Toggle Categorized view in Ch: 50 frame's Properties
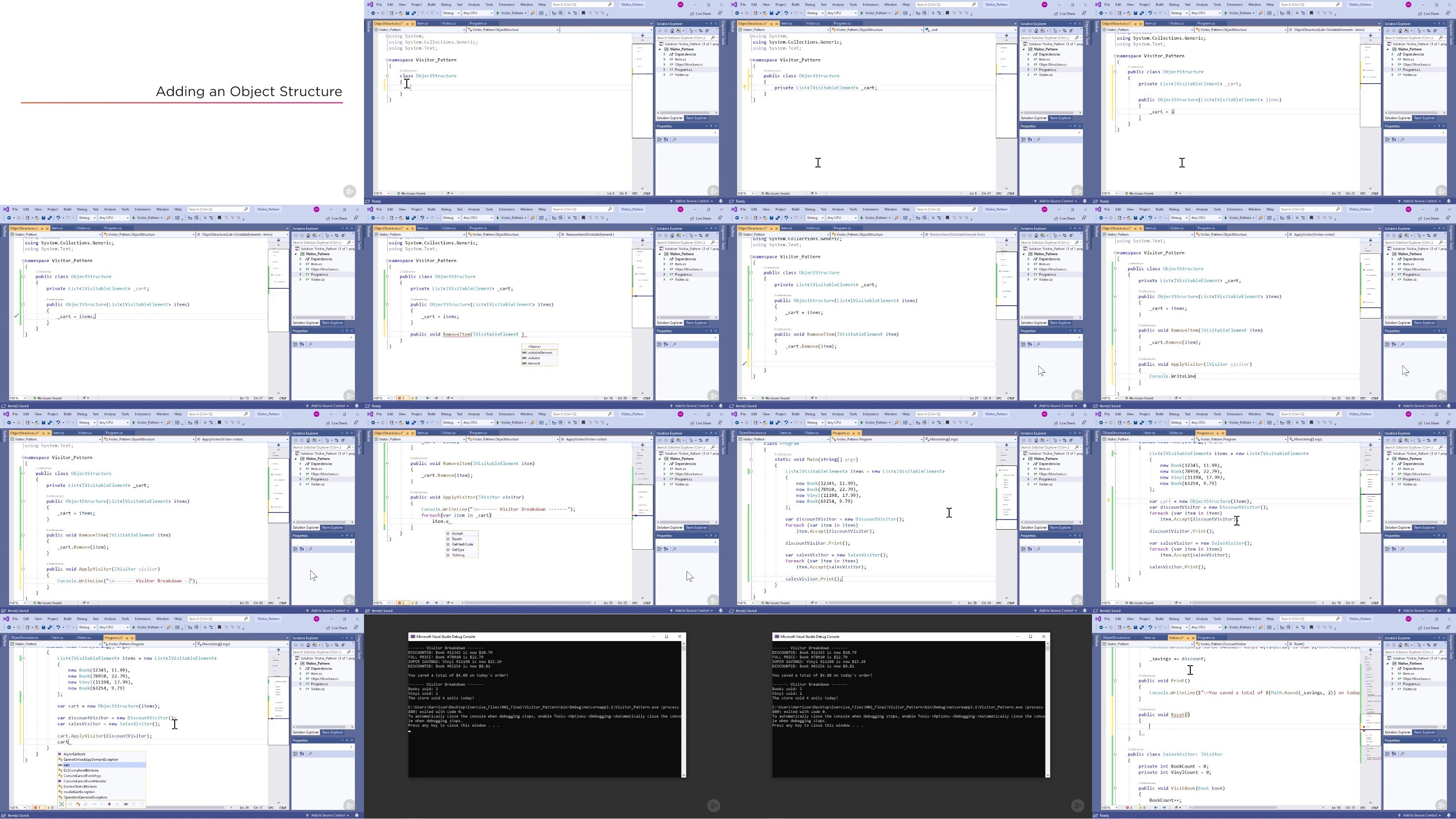 (660, 345)
